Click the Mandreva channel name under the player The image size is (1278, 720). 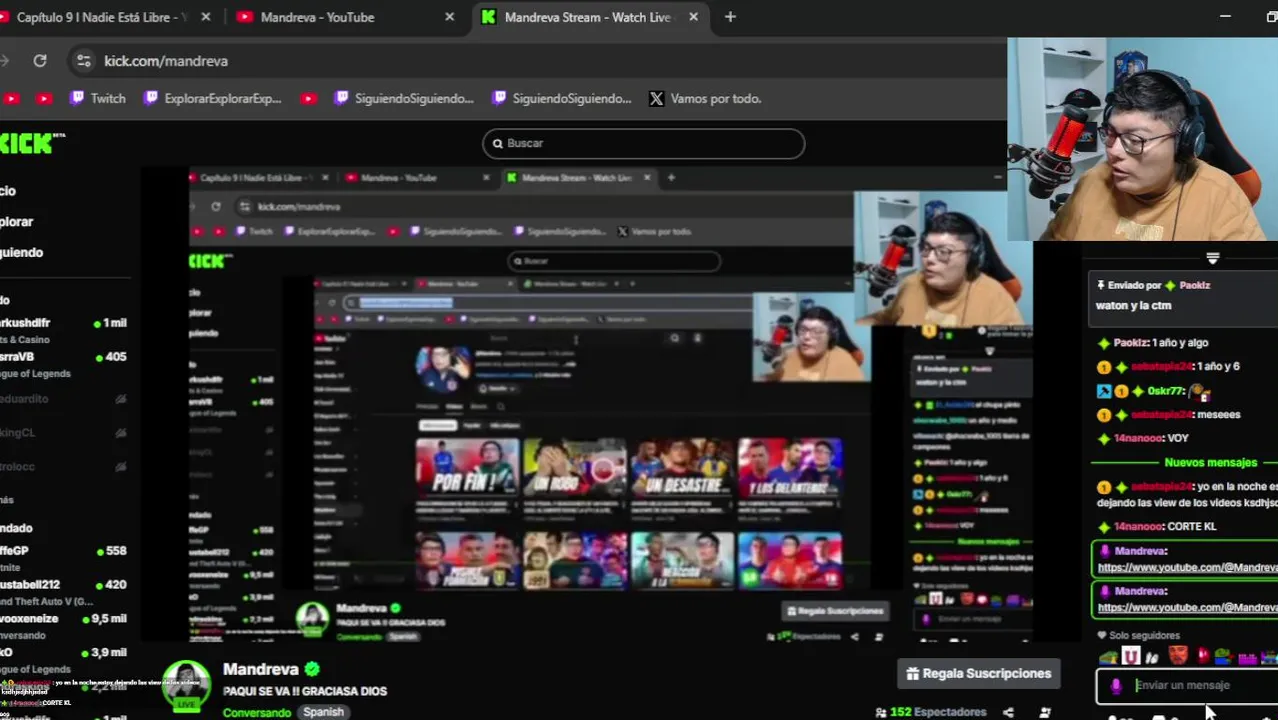260,669
